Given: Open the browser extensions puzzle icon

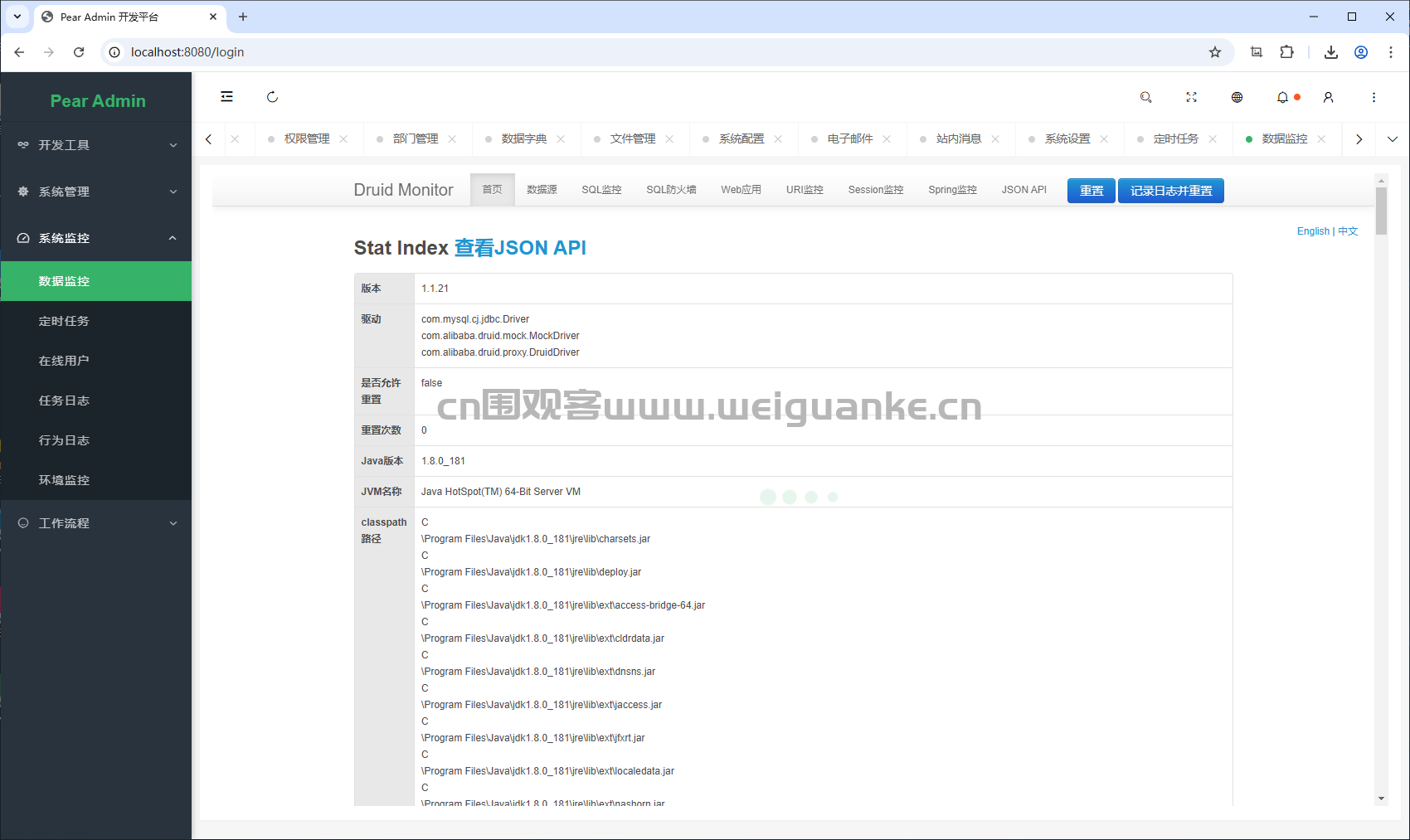Looking at the screenshot, I should tap(1286, 52).
